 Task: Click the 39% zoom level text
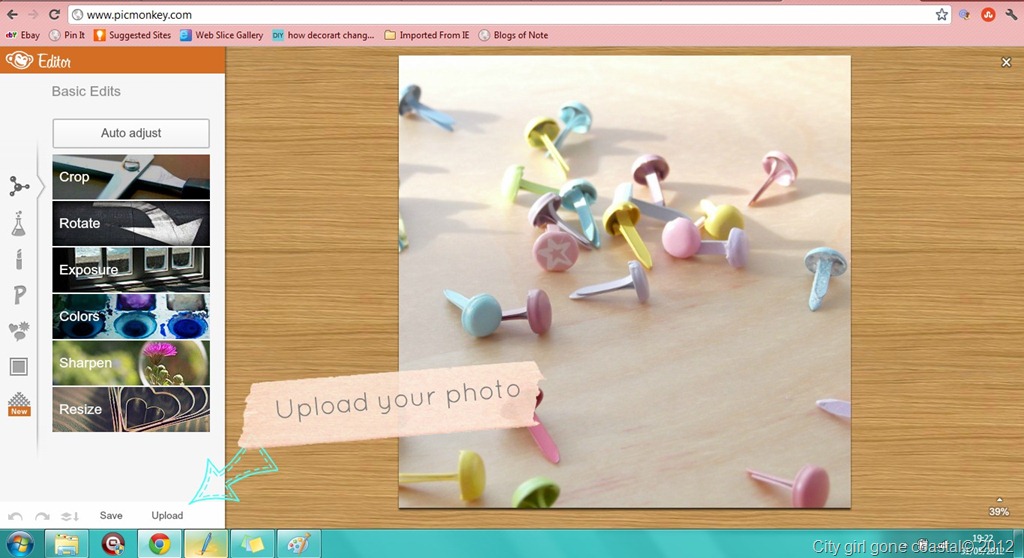(x=999, y=512)
